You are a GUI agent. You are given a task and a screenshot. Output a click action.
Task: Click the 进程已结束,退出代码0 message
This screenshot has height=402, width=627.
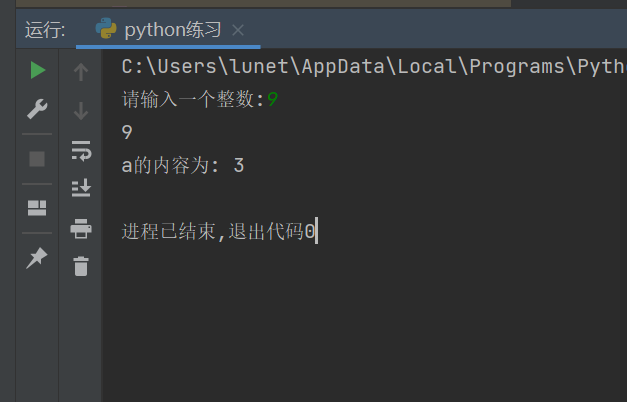(218, 231)
